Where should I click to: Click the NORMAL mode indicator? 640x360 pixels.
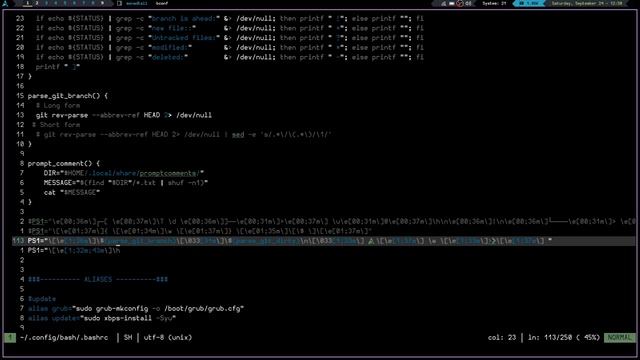(620, 338)
